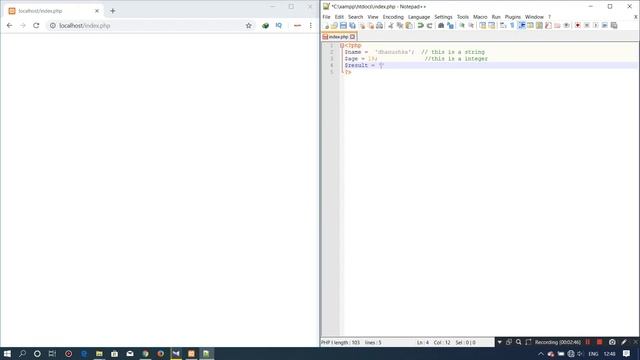640x360 pixels.
Task: Click the Ln : 4 status bar entry
Action: tap(423, 342)
